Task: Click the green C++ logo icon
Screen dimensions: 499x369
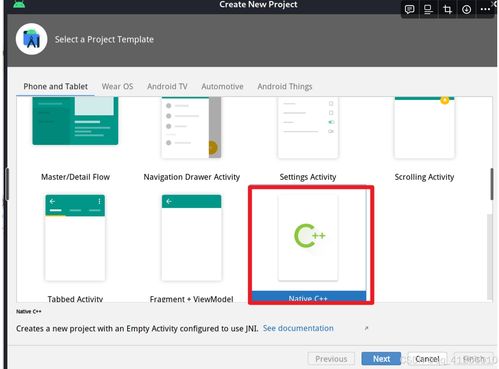Action: pyautogui.click(x=310, y=236)
